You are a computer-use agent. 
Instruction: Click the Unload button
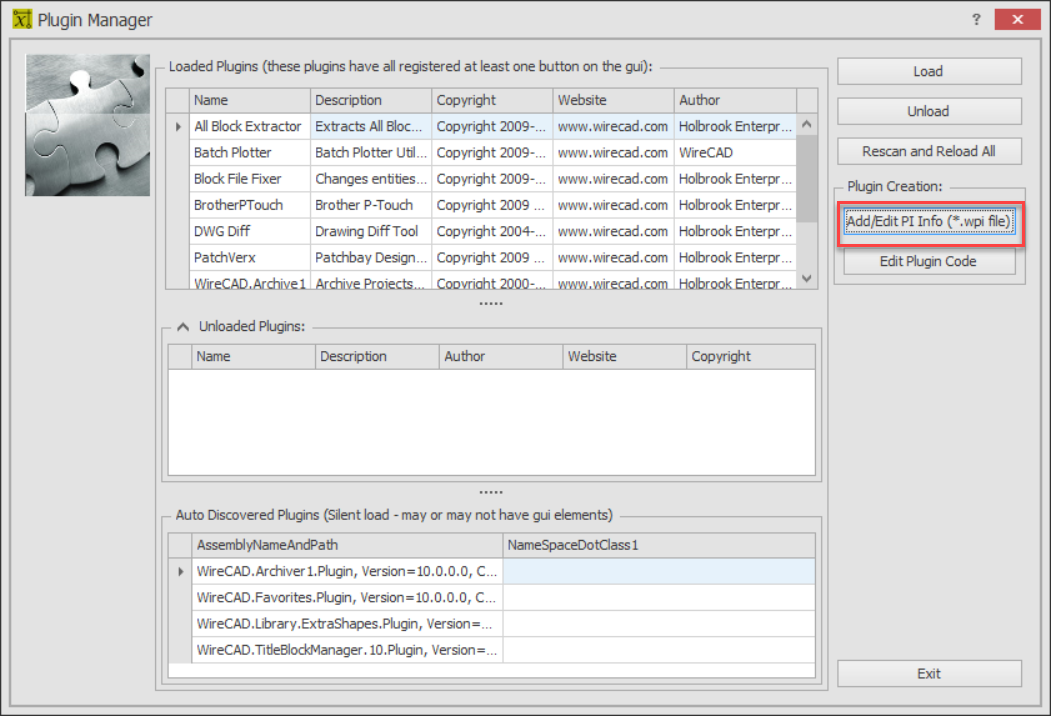pos(929,111)
